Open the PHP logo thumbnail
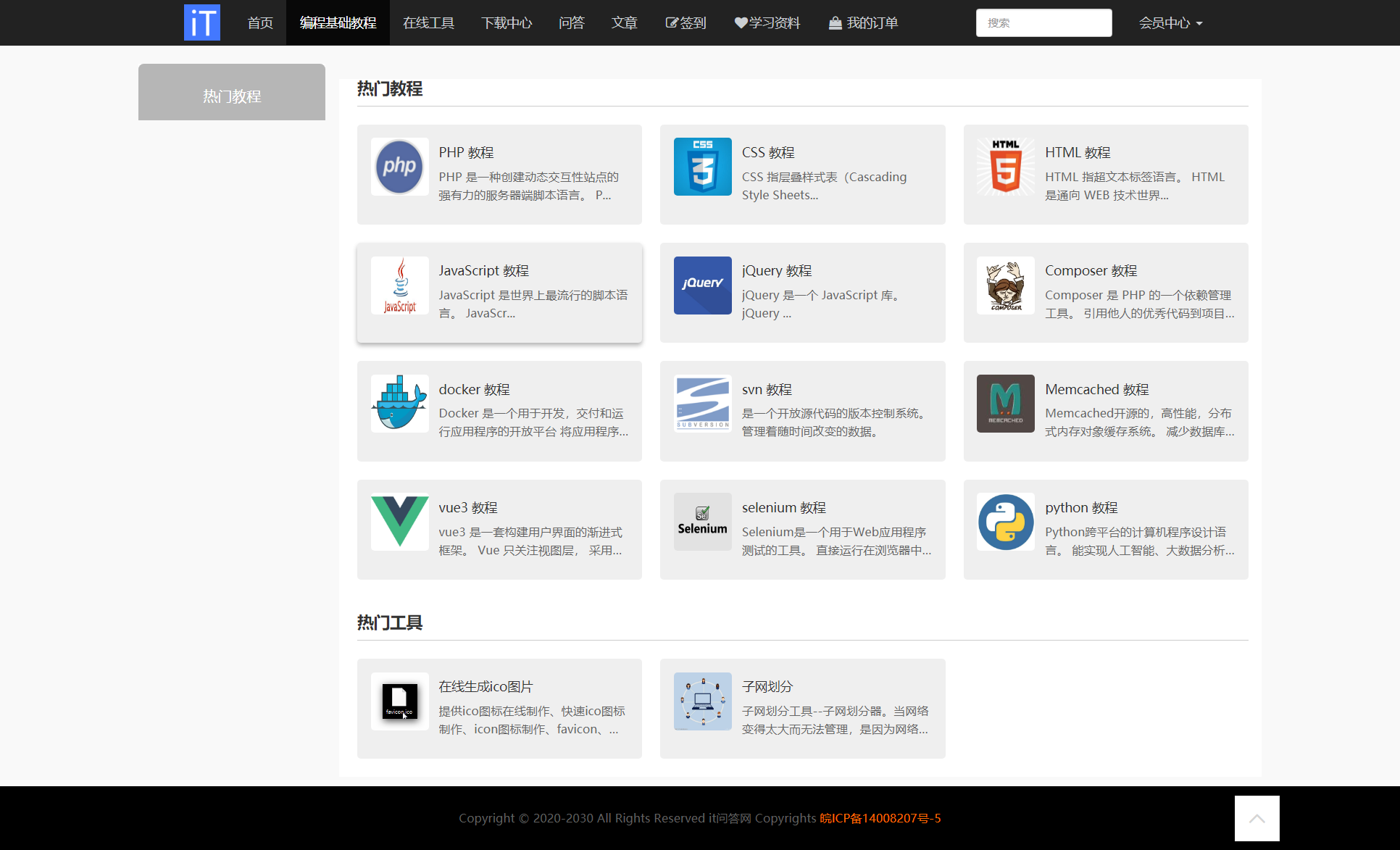Screen dimensions: 1400x850 (x=400, y=167)
